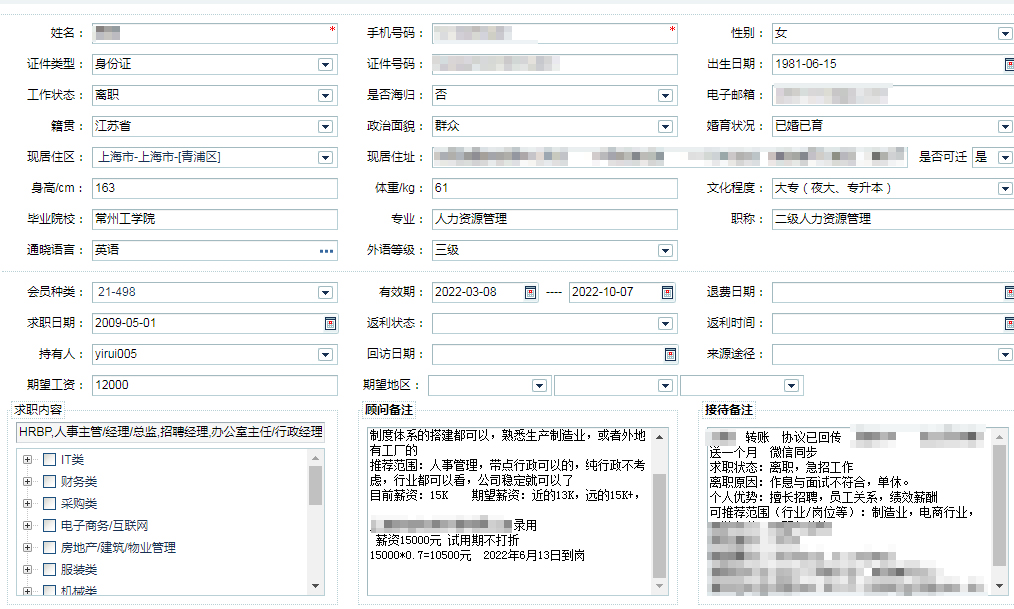The height and width of the screenshot is (609, 1014).
Task: Click the 返利时间 date field
Action: click(x=893, y=324)
